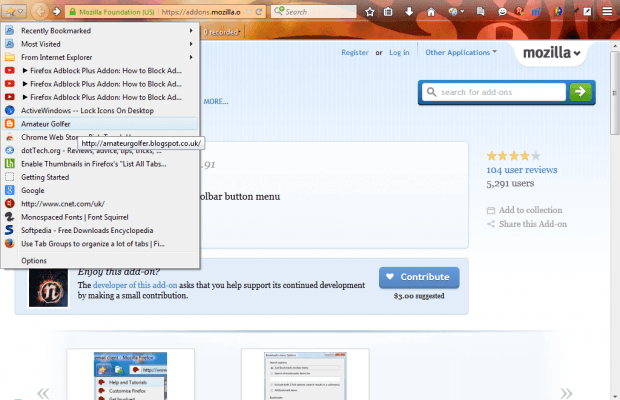
Task: Open the Firefox hamburger menu
Action: point(607,11)
